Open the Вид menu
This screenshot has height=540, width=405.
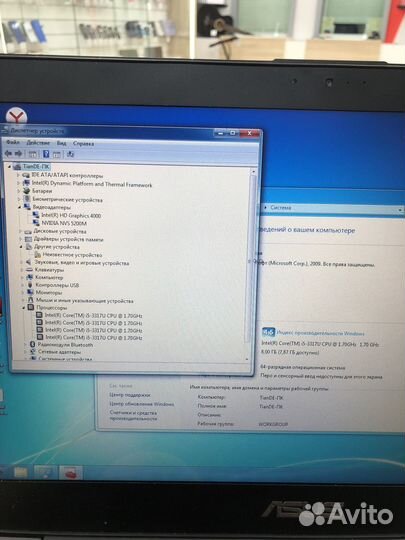pyautogui.click(x=61, y=143)
